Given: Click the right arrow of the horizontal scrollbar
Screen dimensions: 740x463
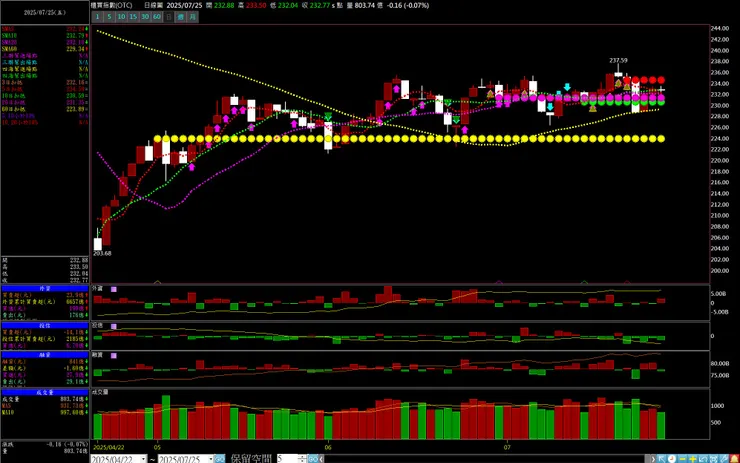Looking at the screenshot, I should click(x=653, y=459).
